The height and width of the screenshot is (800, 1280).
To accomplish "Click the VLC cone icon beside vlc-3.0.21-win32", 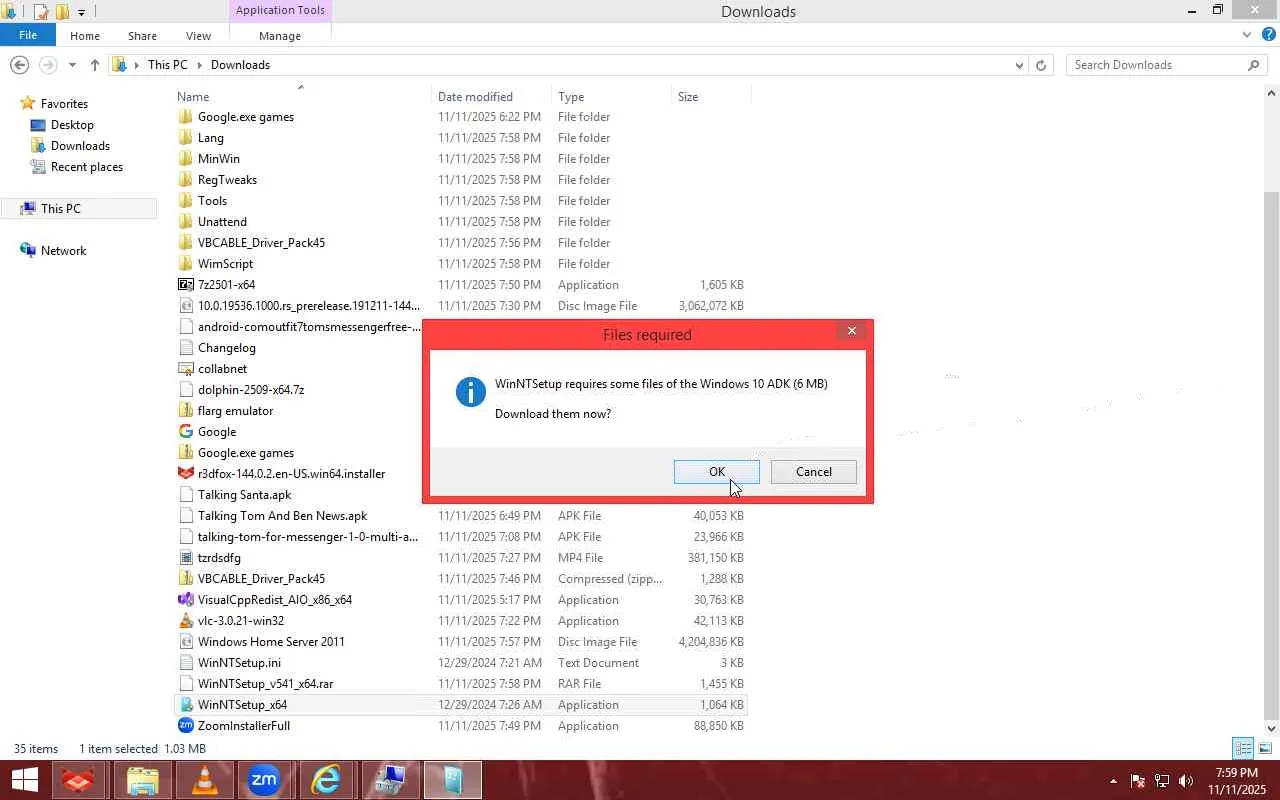I will tap(186, 621).
